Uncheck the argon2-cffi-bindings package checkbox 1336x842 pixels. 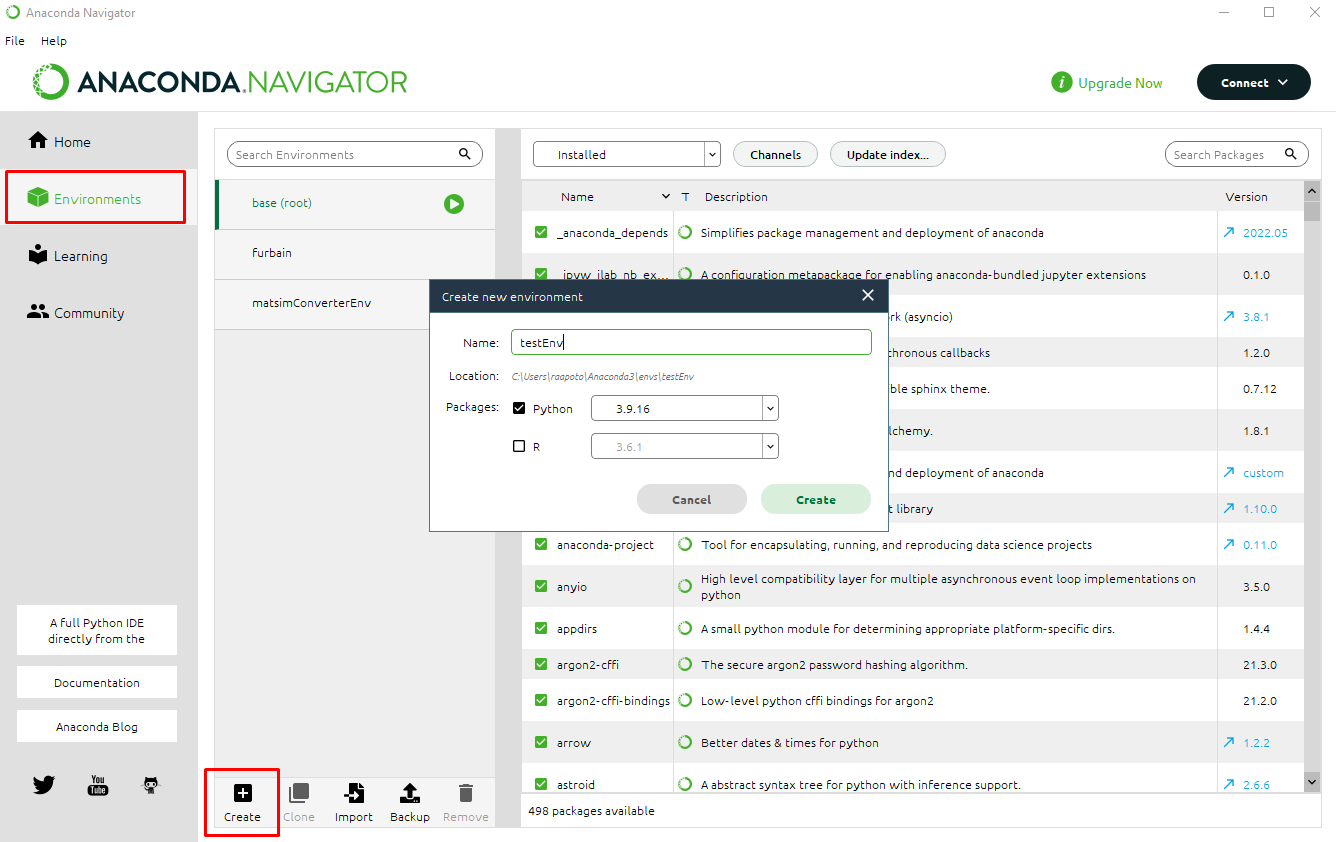click(541, 700)
